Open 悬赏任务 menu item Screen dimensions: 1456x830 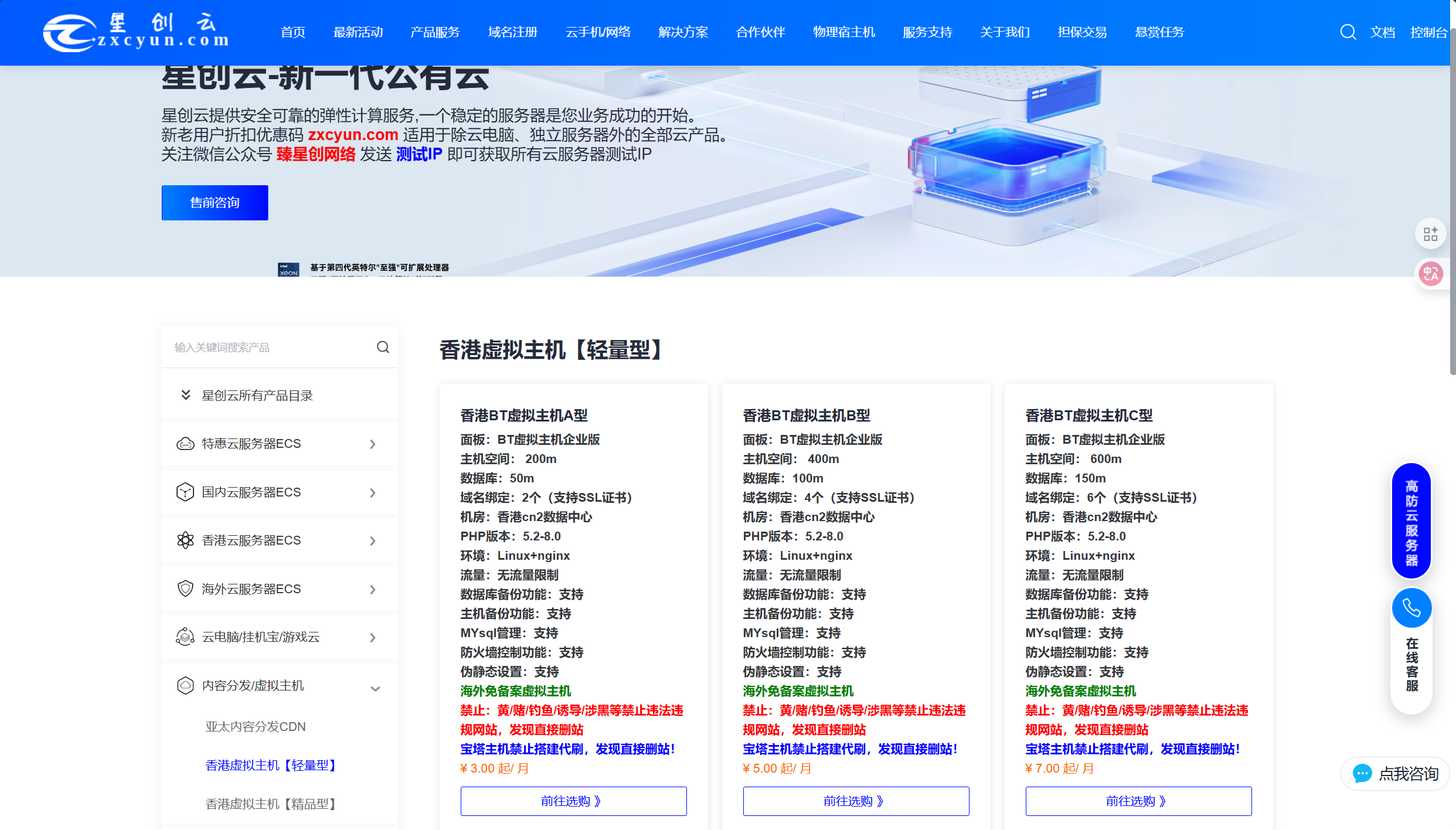coord(1160,32)
